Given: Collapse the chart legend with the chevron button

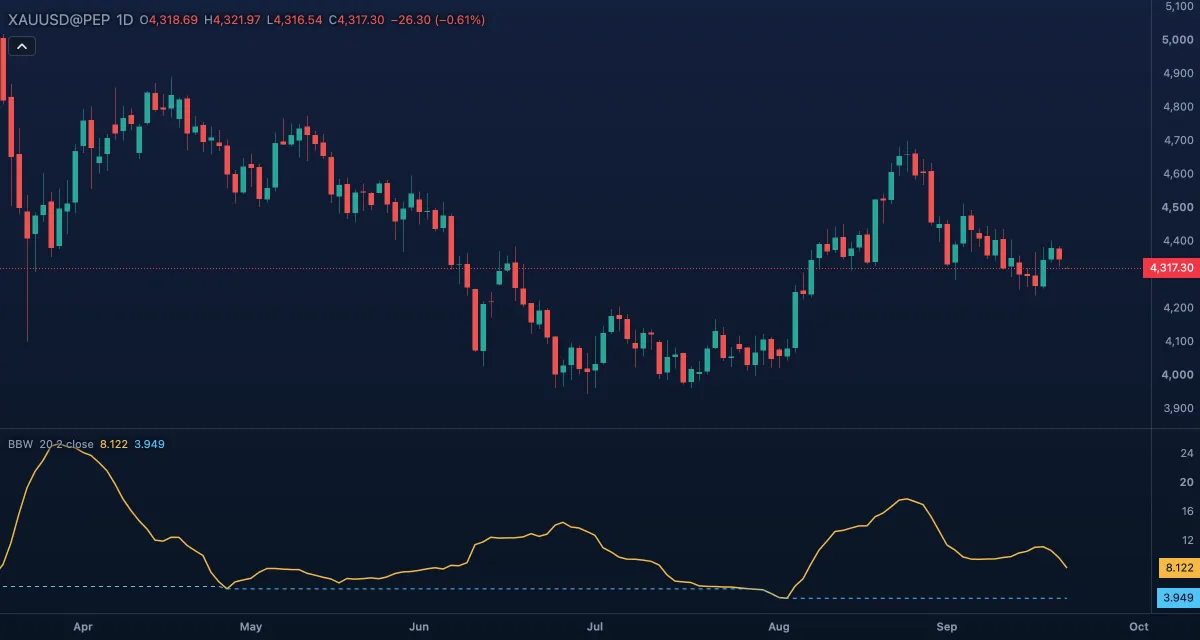Looking at the screenshot, I should pos(22,46).
